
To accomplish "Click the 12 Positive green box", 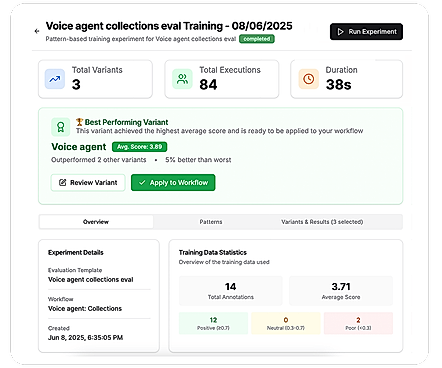I will tap(213, 323).
